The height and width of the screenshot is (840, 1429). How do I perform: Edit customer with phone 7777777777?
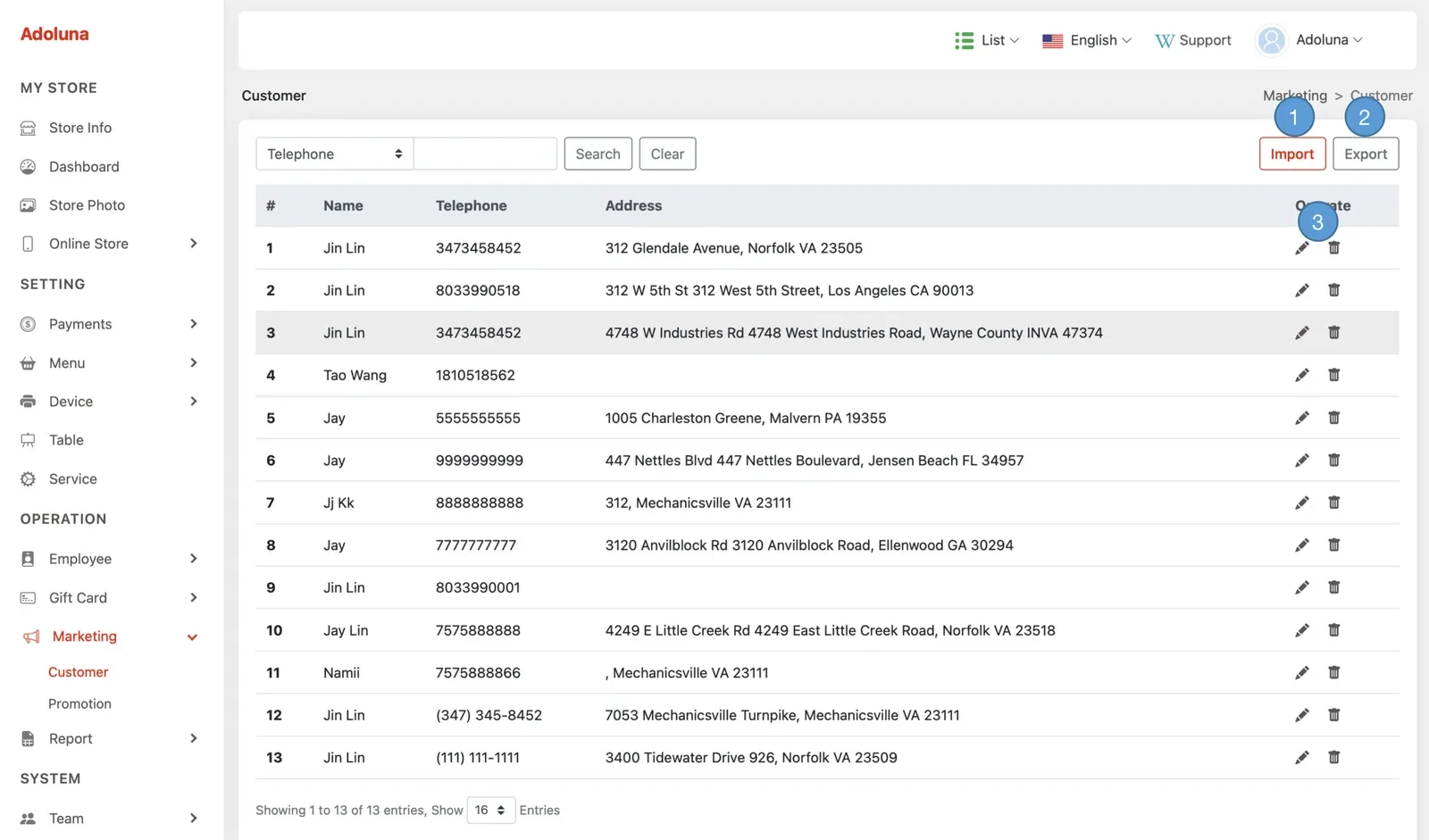coord(1302,545)
